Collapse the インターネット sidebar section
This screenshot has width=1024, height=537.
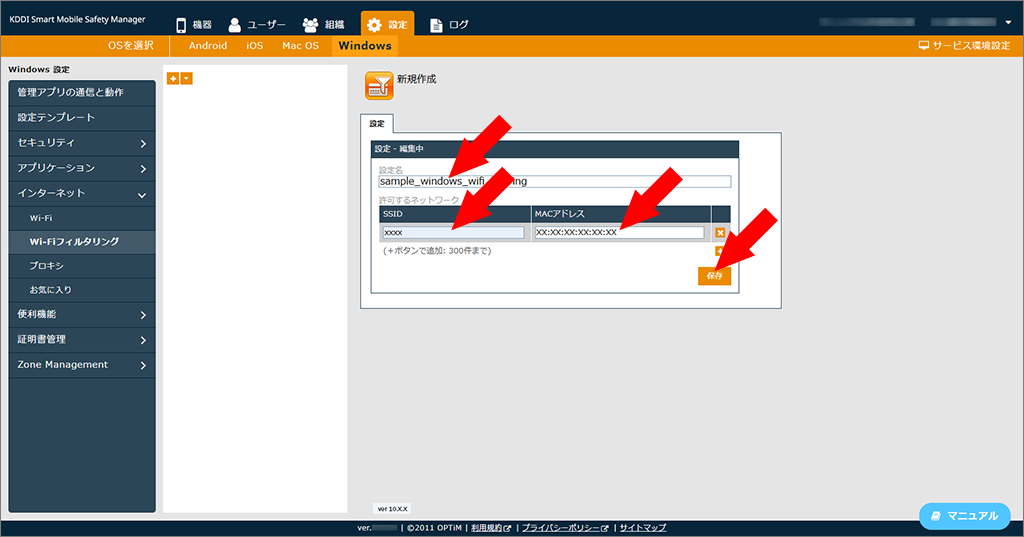82,193
